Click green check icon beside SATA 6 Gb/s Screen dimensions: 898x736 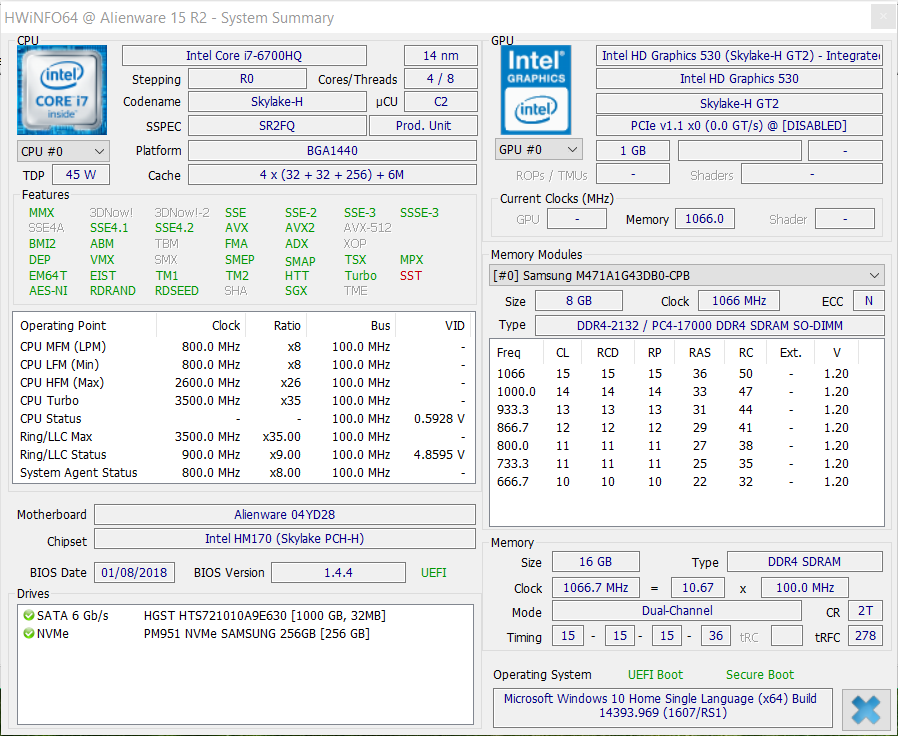coord(28,615)
